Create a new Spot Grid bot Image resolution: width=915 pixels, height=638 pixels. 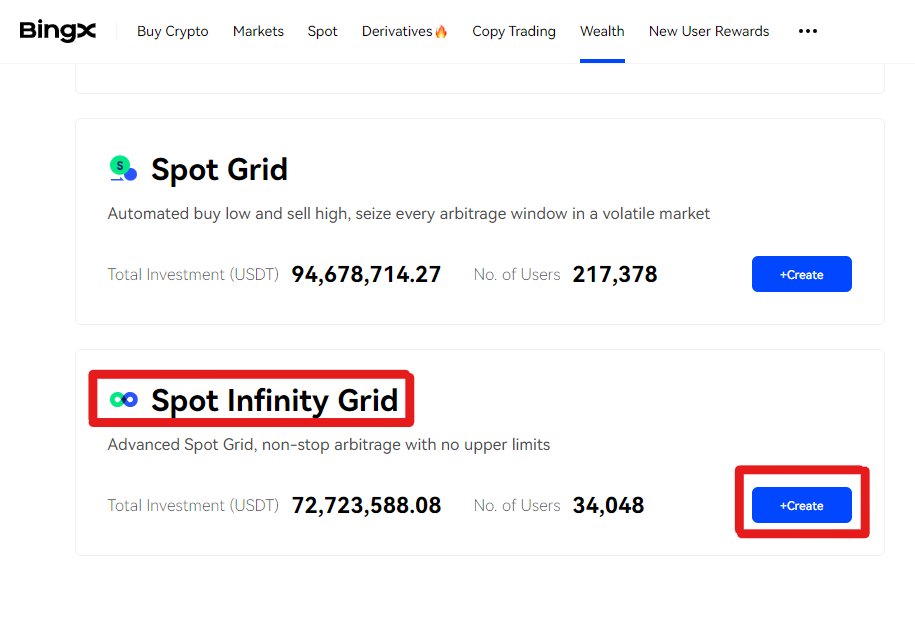click(x=802, y=274)
